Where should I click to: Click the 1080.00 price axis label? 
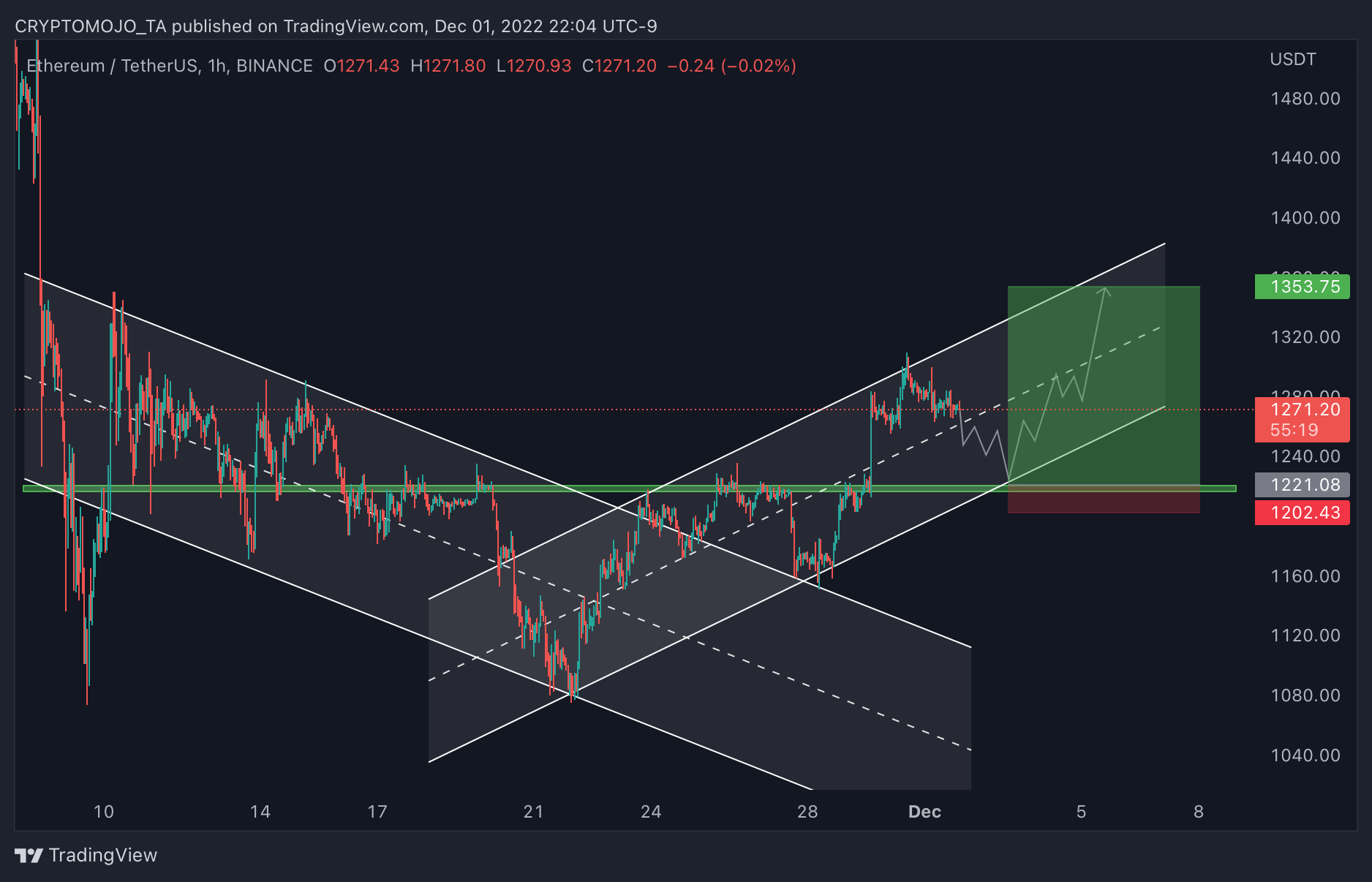pos(1305,696)
